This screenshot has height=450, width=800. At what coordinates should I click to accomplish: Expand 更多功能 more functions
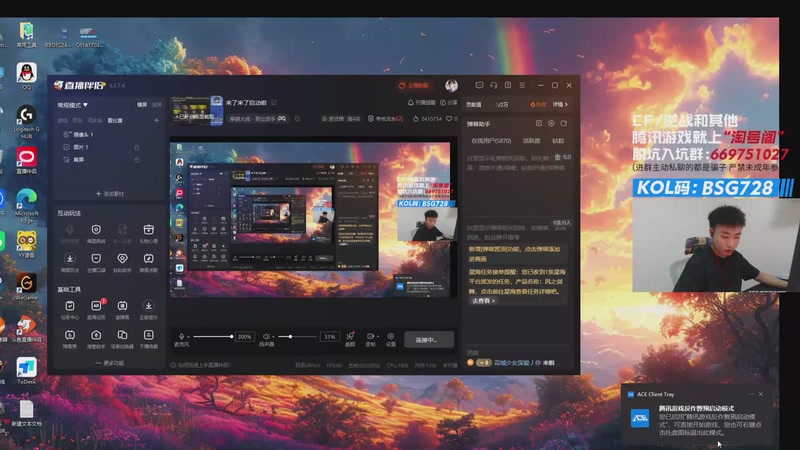(110, 363)
